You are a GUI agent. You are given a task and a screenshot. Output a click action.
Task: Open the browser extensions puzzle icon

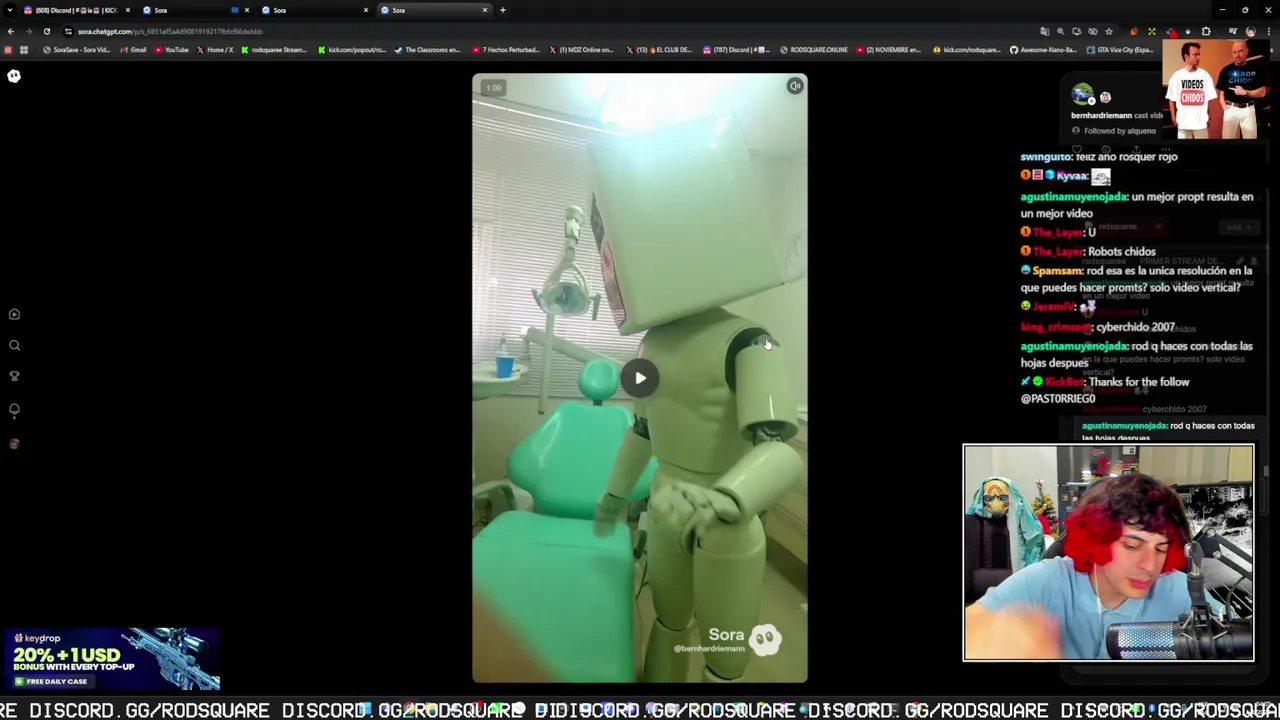pos(1206,31)
